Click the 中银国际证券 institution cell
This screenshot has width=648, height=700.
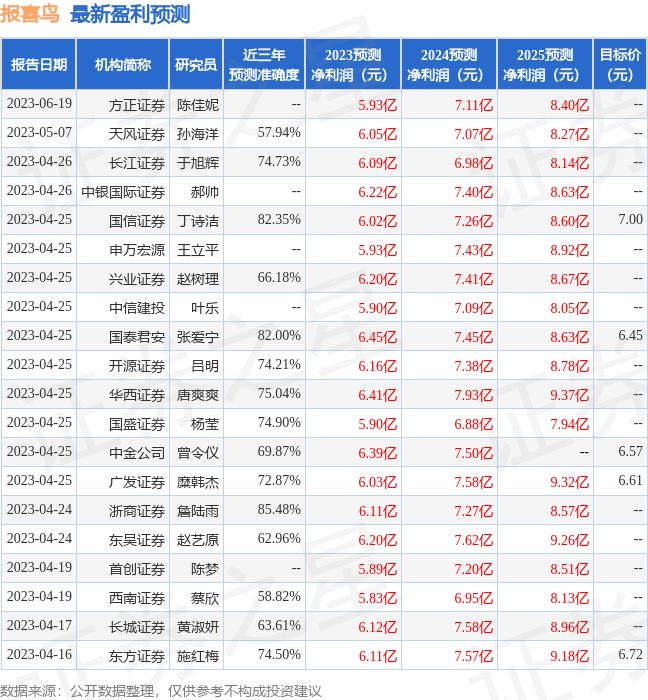(x=123, y=192)
